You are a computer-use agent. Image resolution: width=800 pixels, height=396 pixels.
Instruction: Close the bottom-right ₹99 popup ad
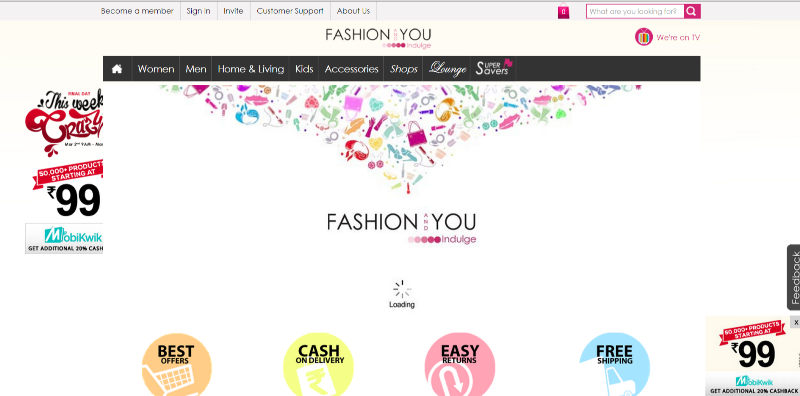[796, 322]
